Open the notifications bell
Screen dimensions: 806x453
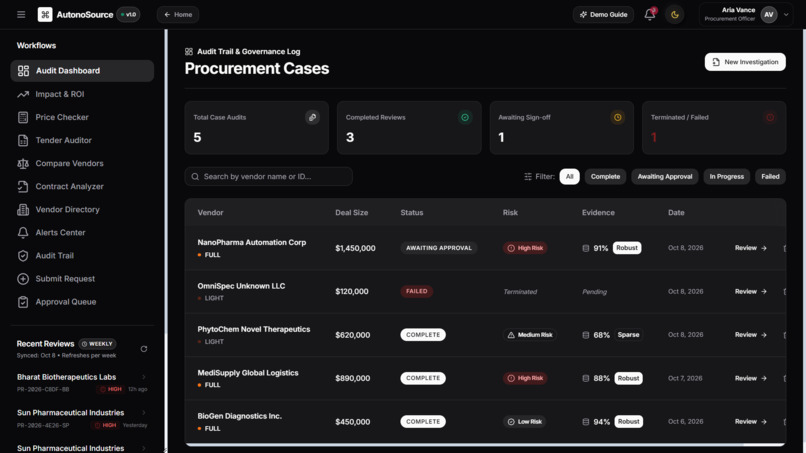pyautogui.click(x=650, y=14)
